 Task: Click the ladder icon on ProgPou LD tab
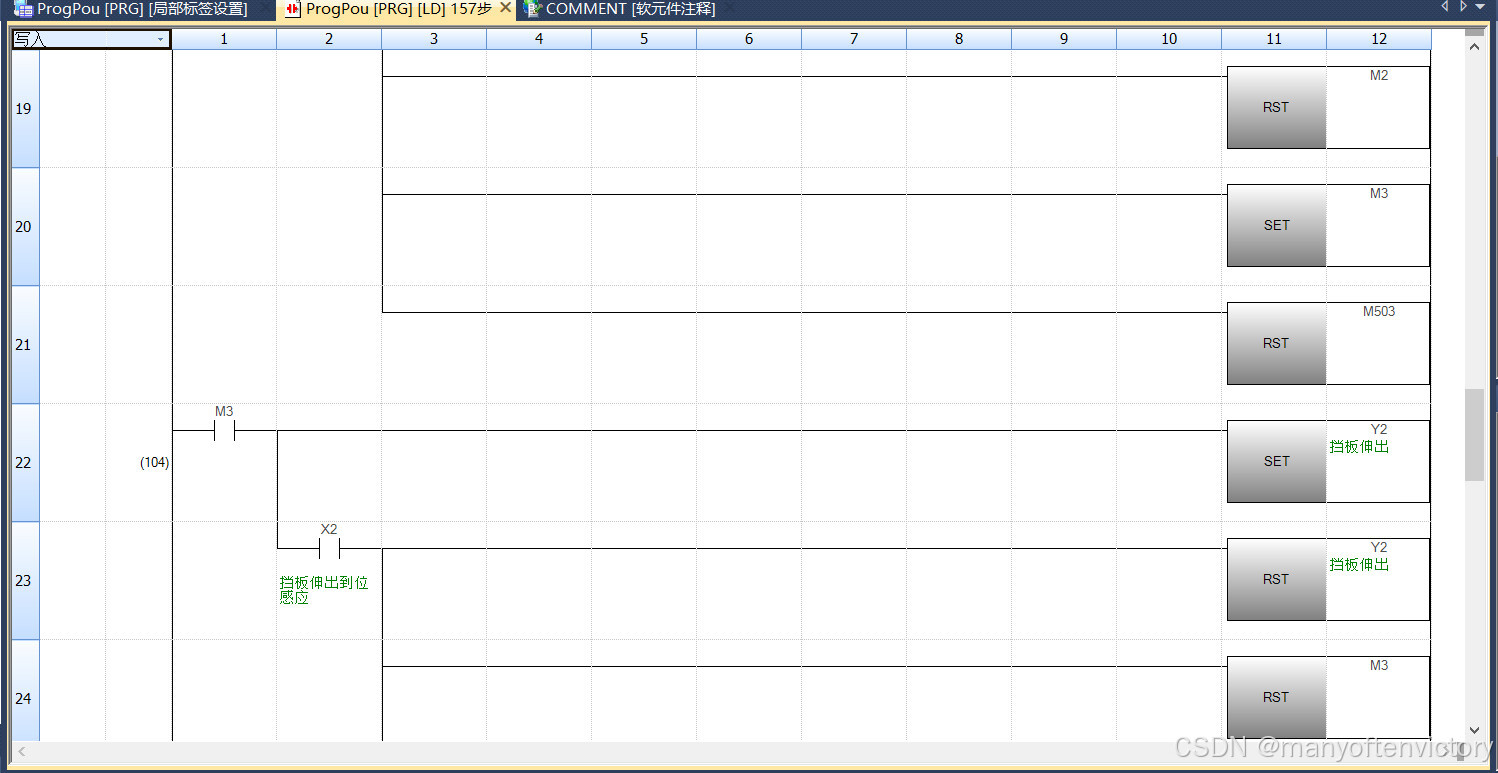293,9
